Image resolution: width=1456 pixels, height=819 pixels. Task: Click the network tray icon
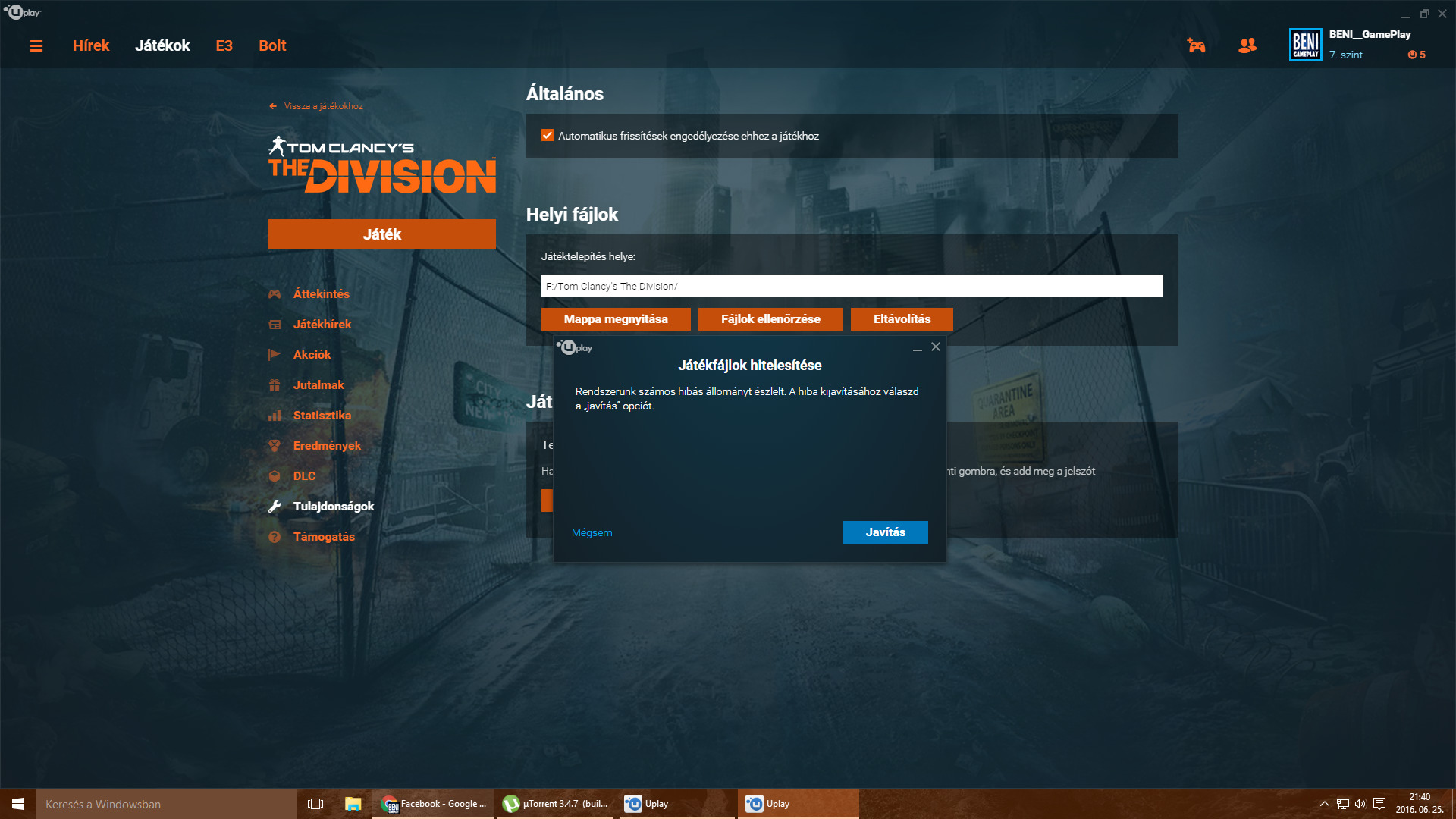click(1342, 804)
